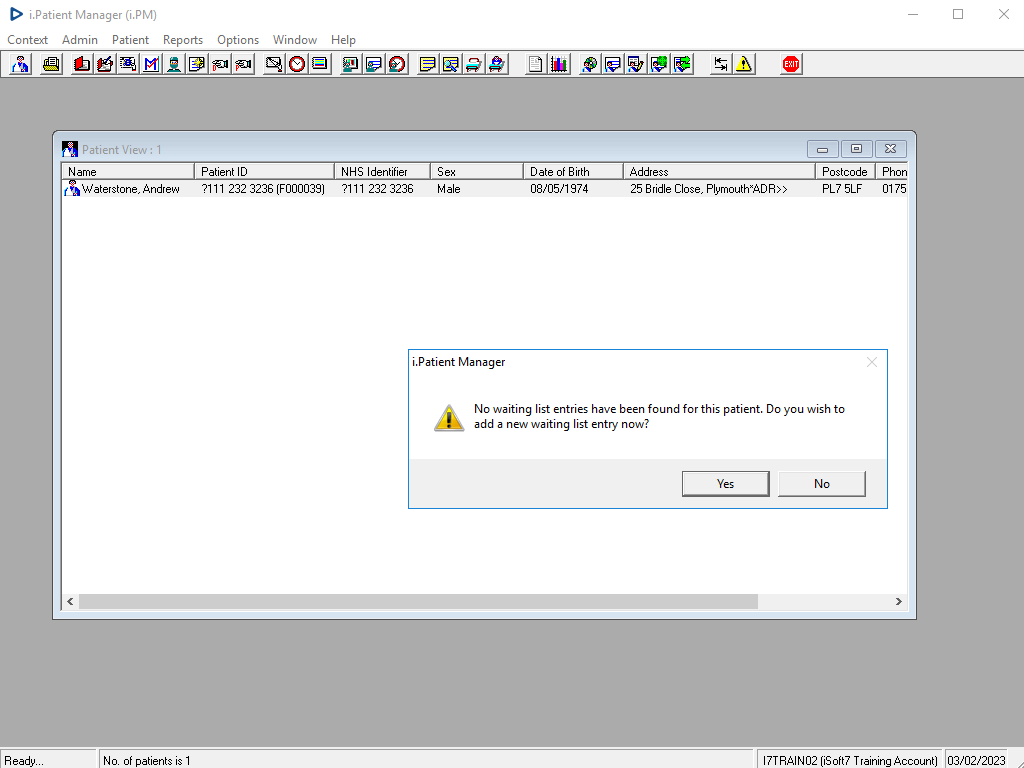
Task: Click Yes to add waiting list entry
Action: (726, 484)
